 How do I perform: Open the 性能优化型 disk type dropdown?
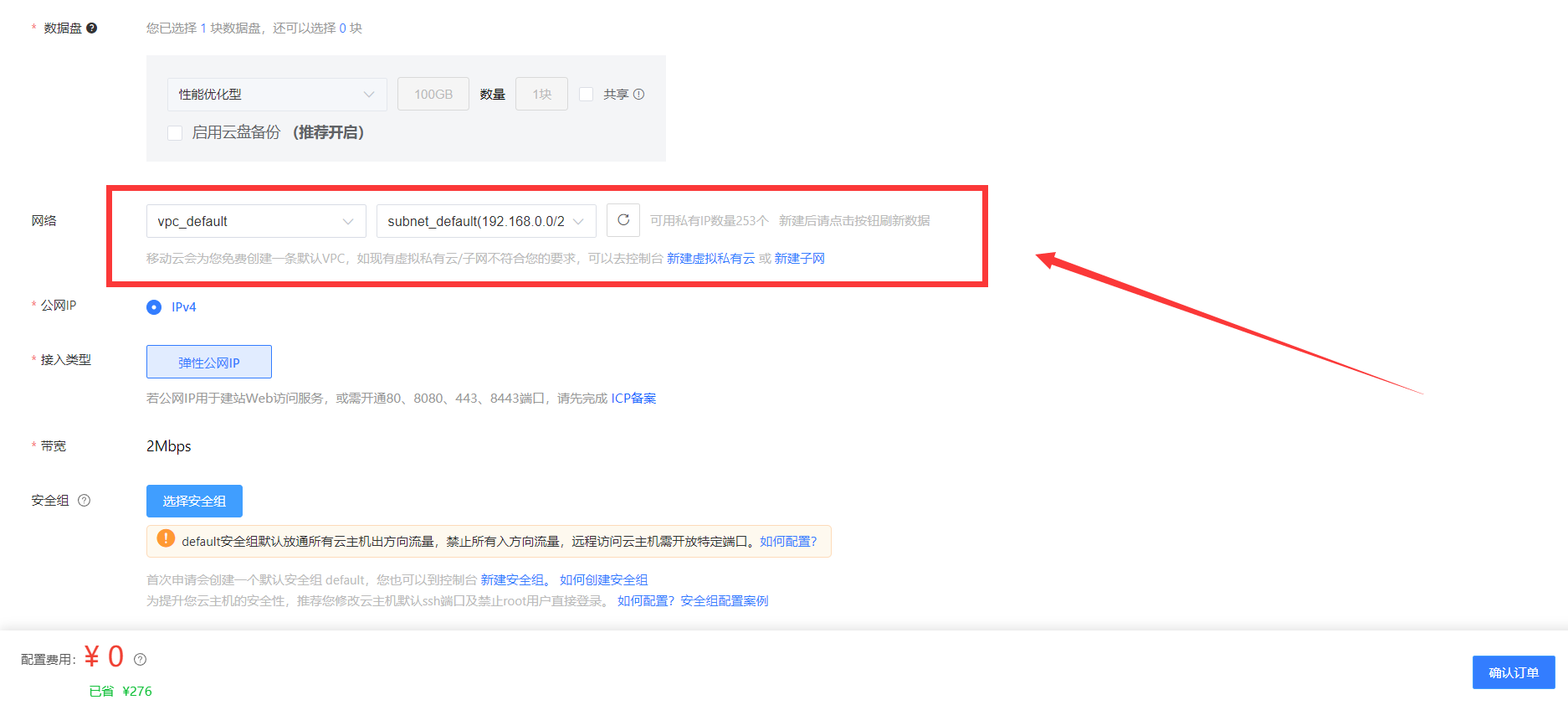click(x=277, y=95)
